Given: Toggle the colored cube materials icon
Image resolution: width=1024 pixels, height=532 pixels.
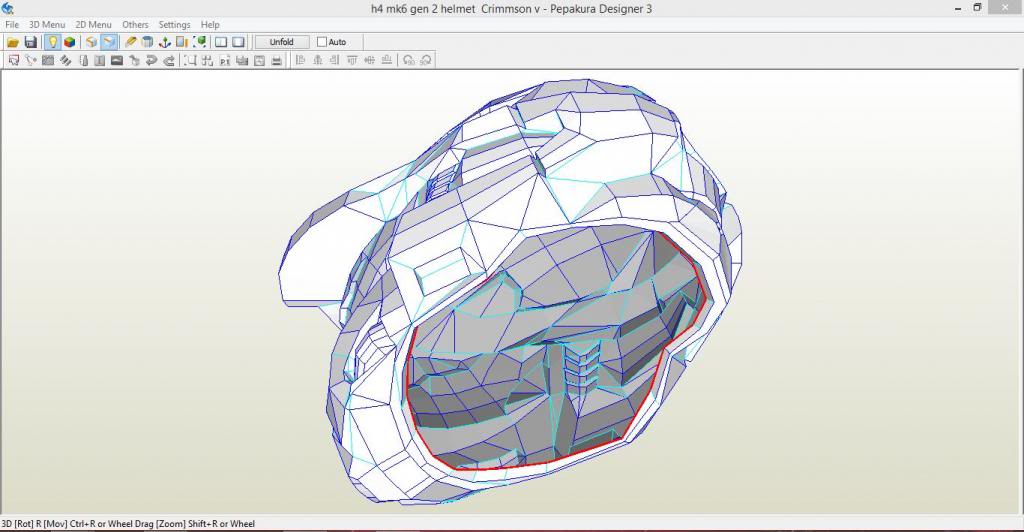Looking at the screenshot, I should tap(69, 42).
